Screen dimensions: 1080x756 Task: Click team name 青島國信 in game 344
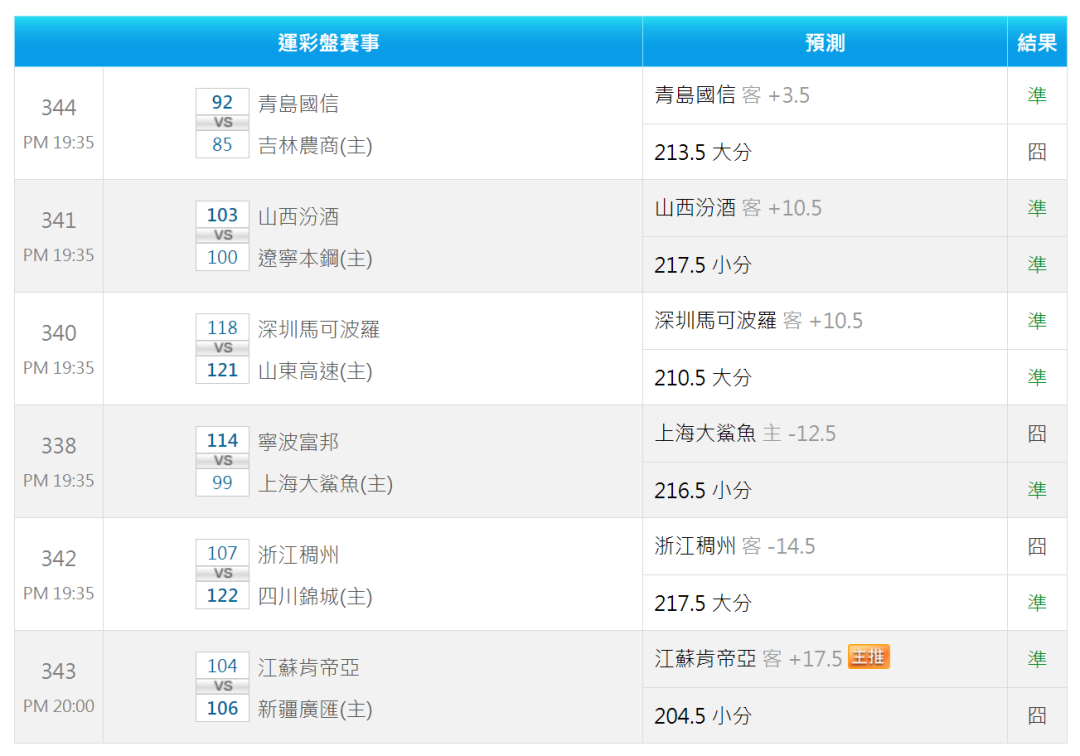click(298, 103)
